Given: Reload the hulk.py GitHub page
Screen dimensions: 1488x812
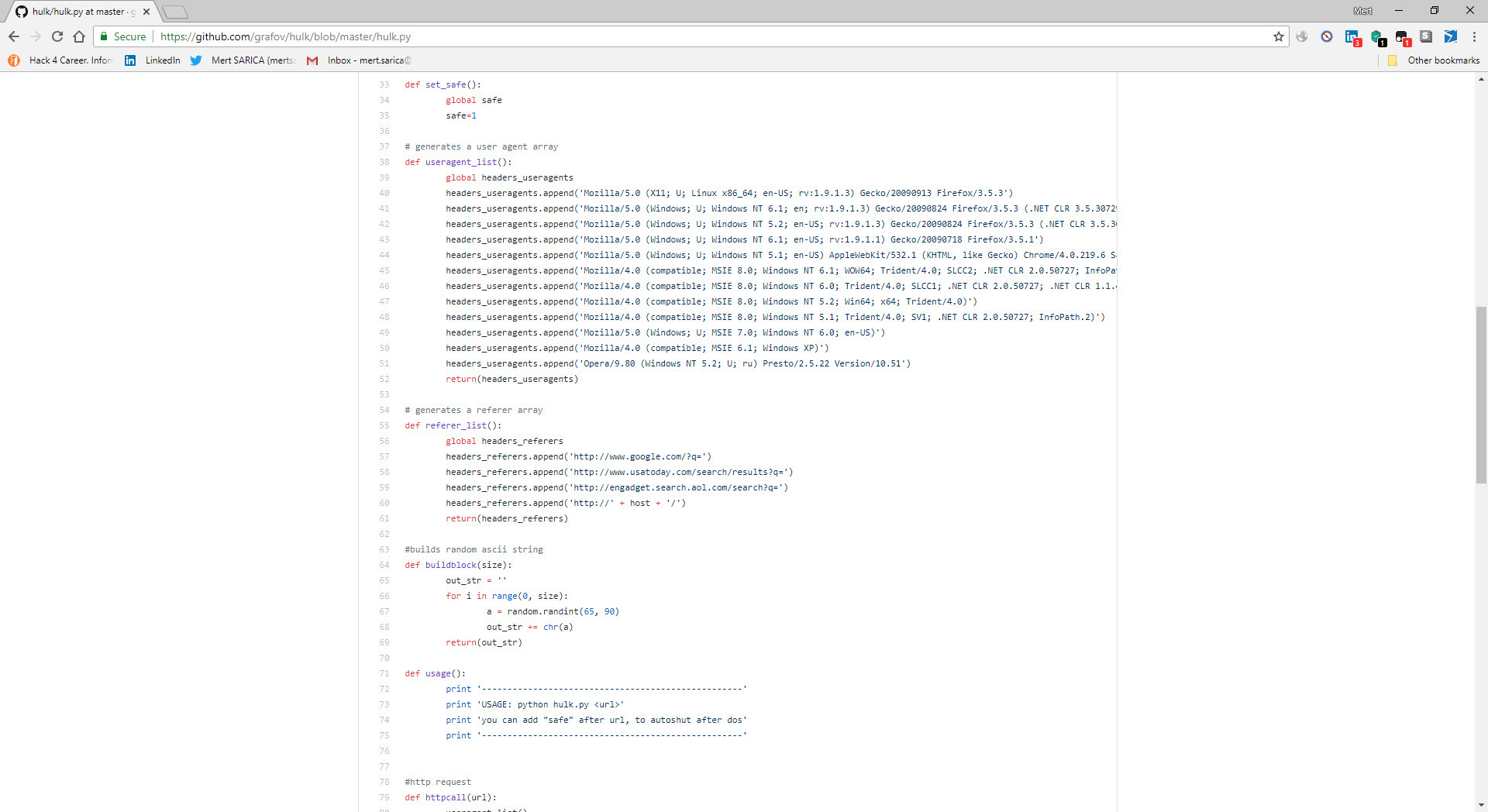Looking at the screenshot, I should 57,36.
